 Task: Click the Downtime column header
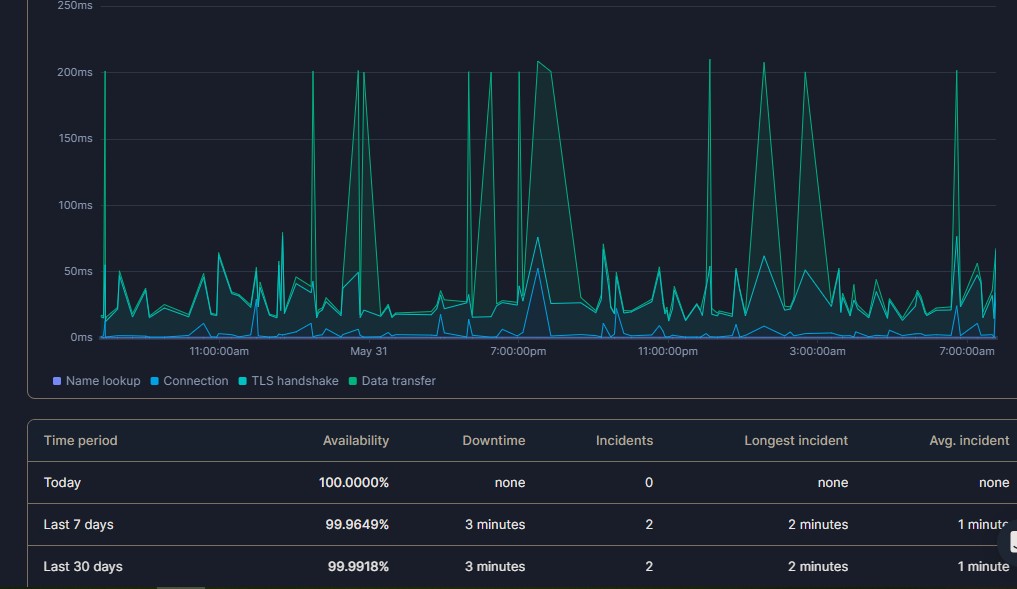[x=493, y=440]
